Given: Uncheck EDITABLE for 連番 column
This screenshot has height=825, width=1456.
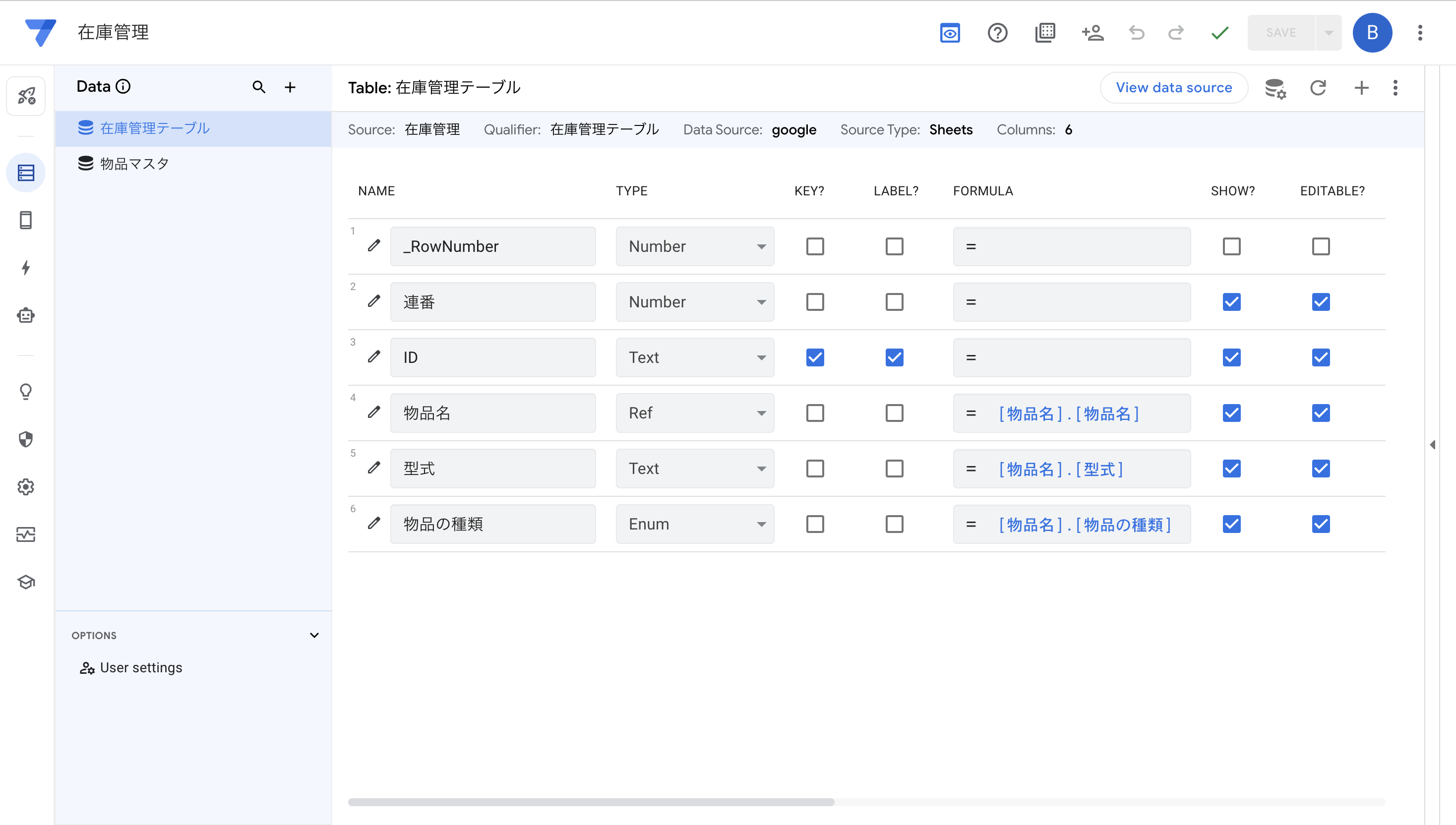Looking at the screenshot, I should (1320, 302).
